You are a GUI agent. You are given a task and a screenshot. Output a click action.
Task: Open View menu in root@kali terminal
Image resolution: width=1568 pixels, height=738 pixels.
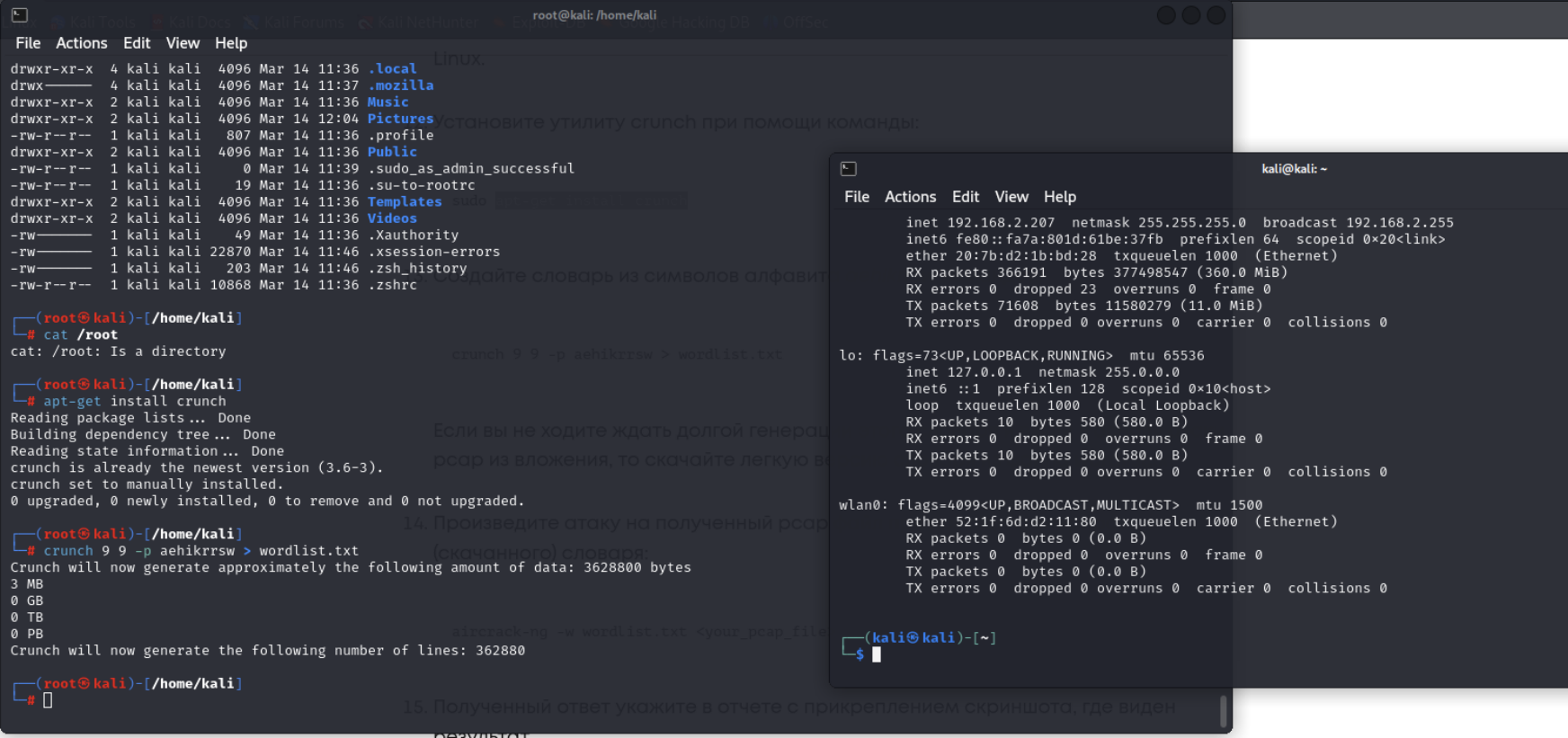(x=183, y=43)
